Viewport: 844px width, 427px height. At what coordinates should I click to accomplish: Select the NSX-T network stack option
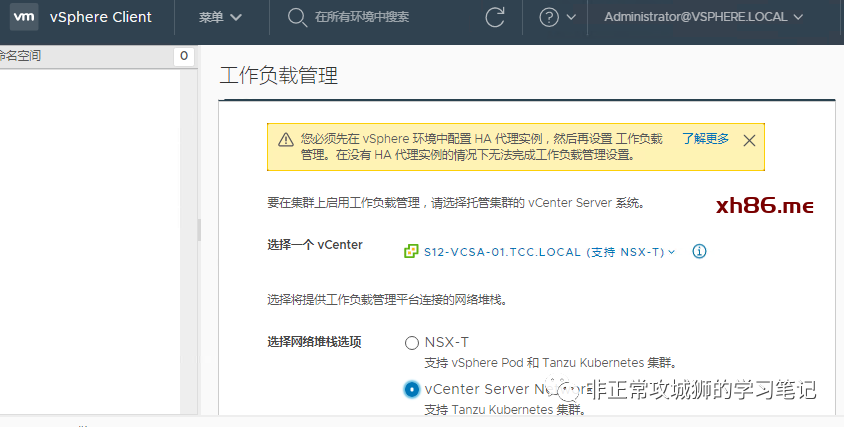(x=412, y=343)
